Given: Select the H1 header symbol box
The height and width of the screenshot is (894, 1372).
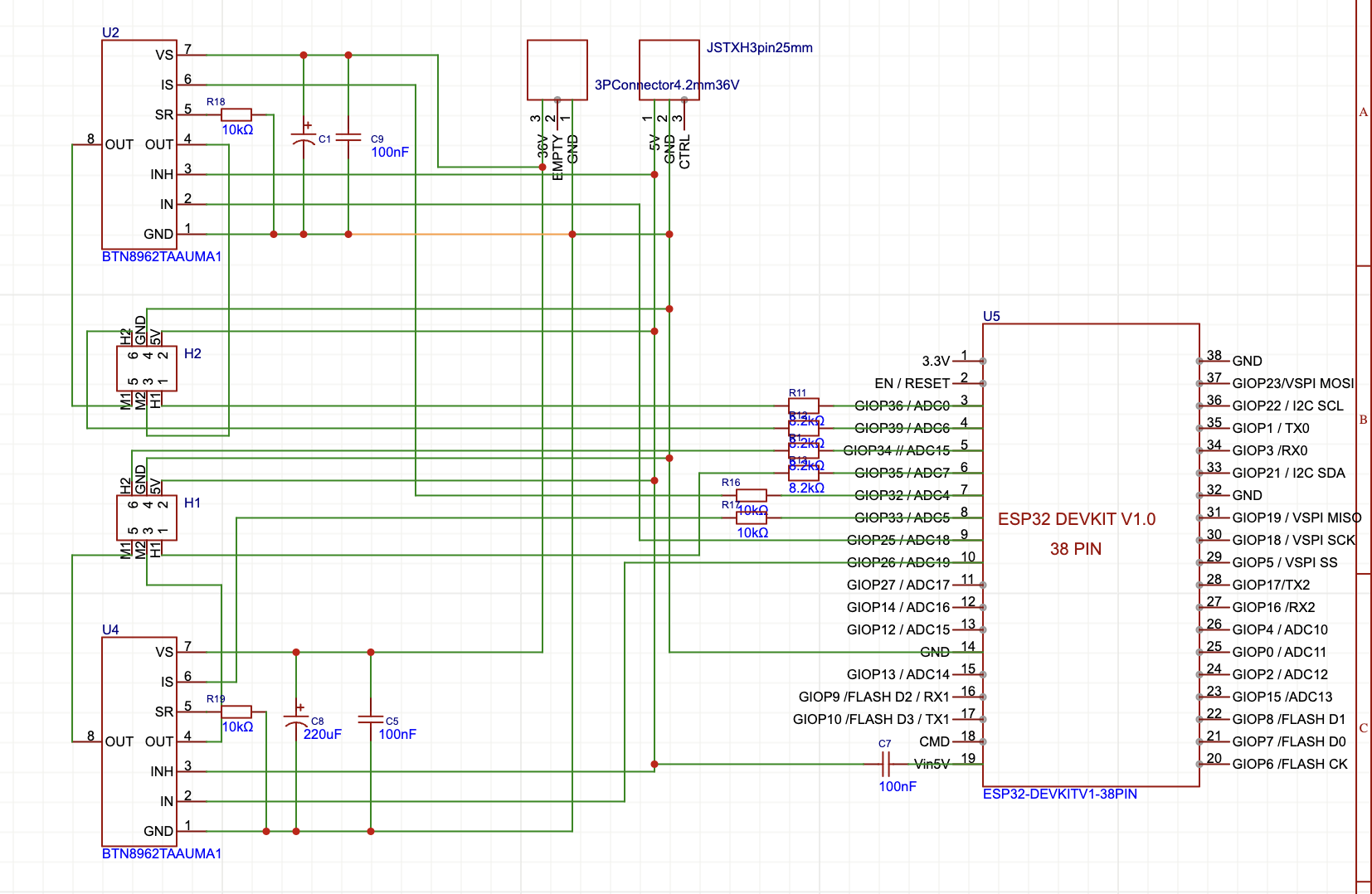Looking at the screenshot, I should pyautogui.click(x=147, y=518).
